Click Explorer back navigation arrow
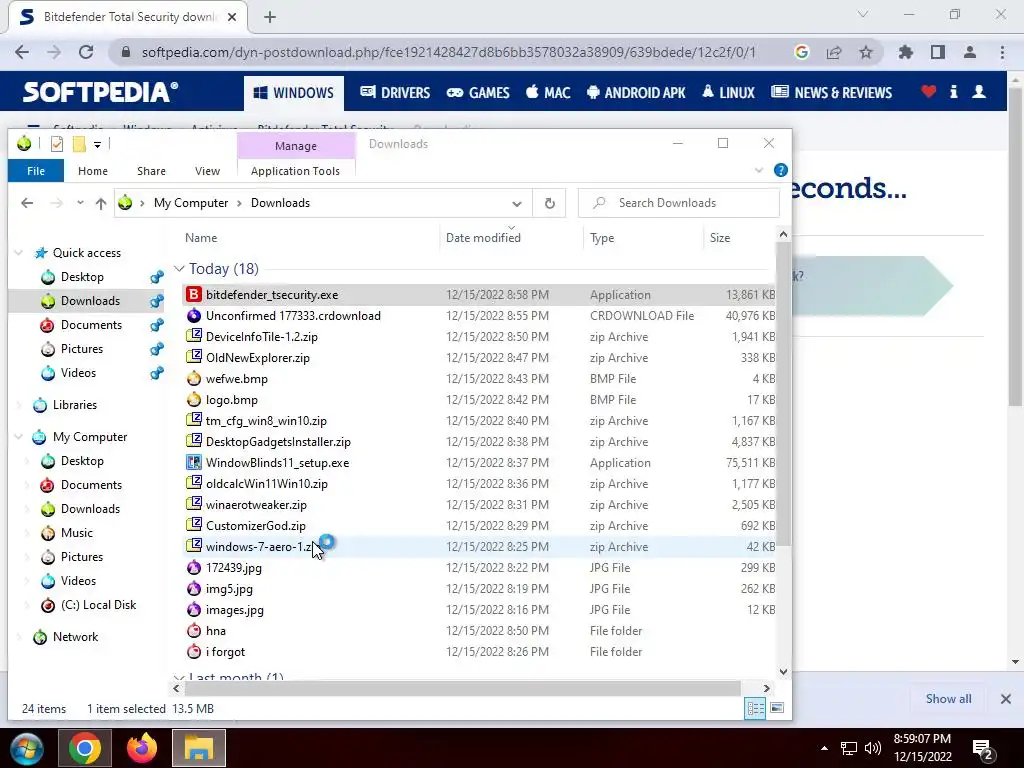 coord(27,203)
